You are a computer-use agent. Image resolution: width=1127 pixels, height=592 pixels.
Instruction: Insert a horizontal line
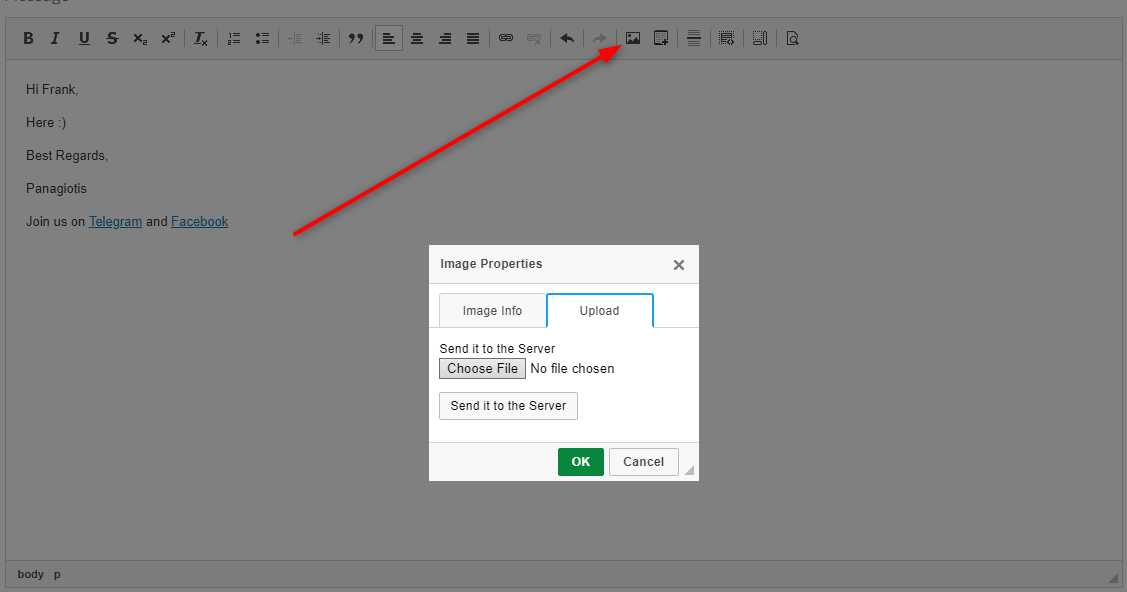[694, 38]
